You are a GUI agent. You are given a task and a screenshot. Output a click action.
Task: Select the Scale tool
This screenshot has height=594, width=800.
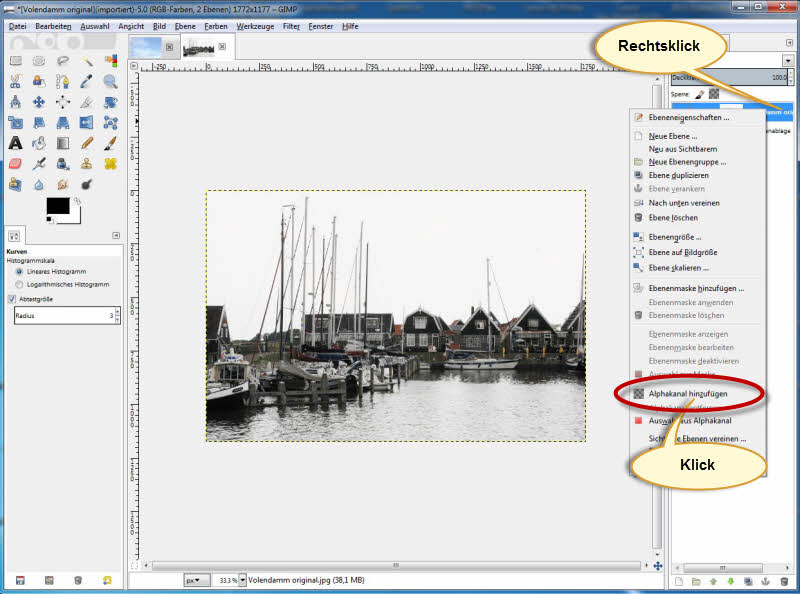[x=16, y=122]
